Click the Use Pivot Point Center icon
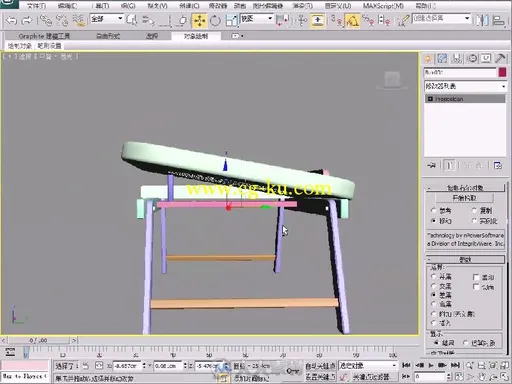The image size is (512, 384). coord(282,21)
